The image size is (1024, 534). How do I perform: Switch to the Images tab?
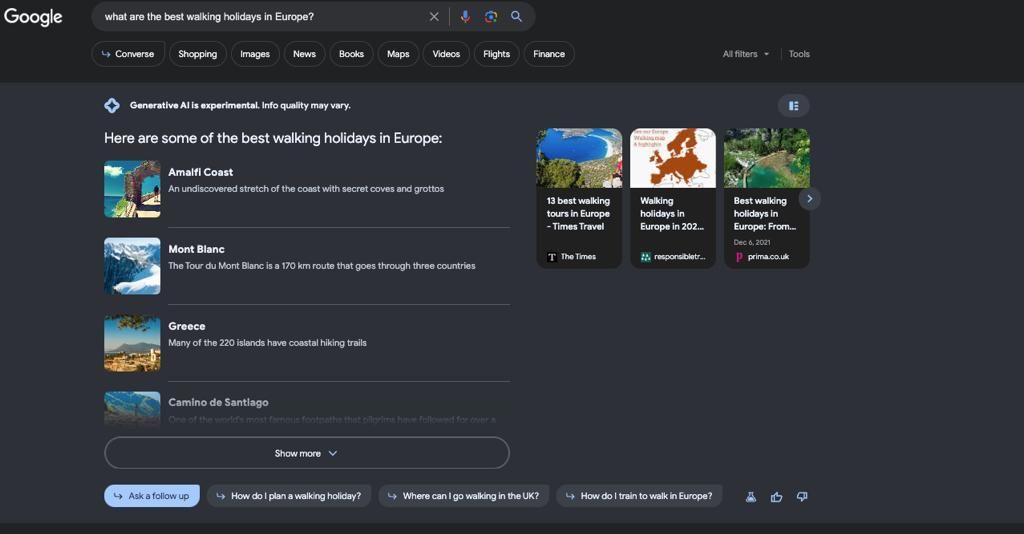point(255,54)
